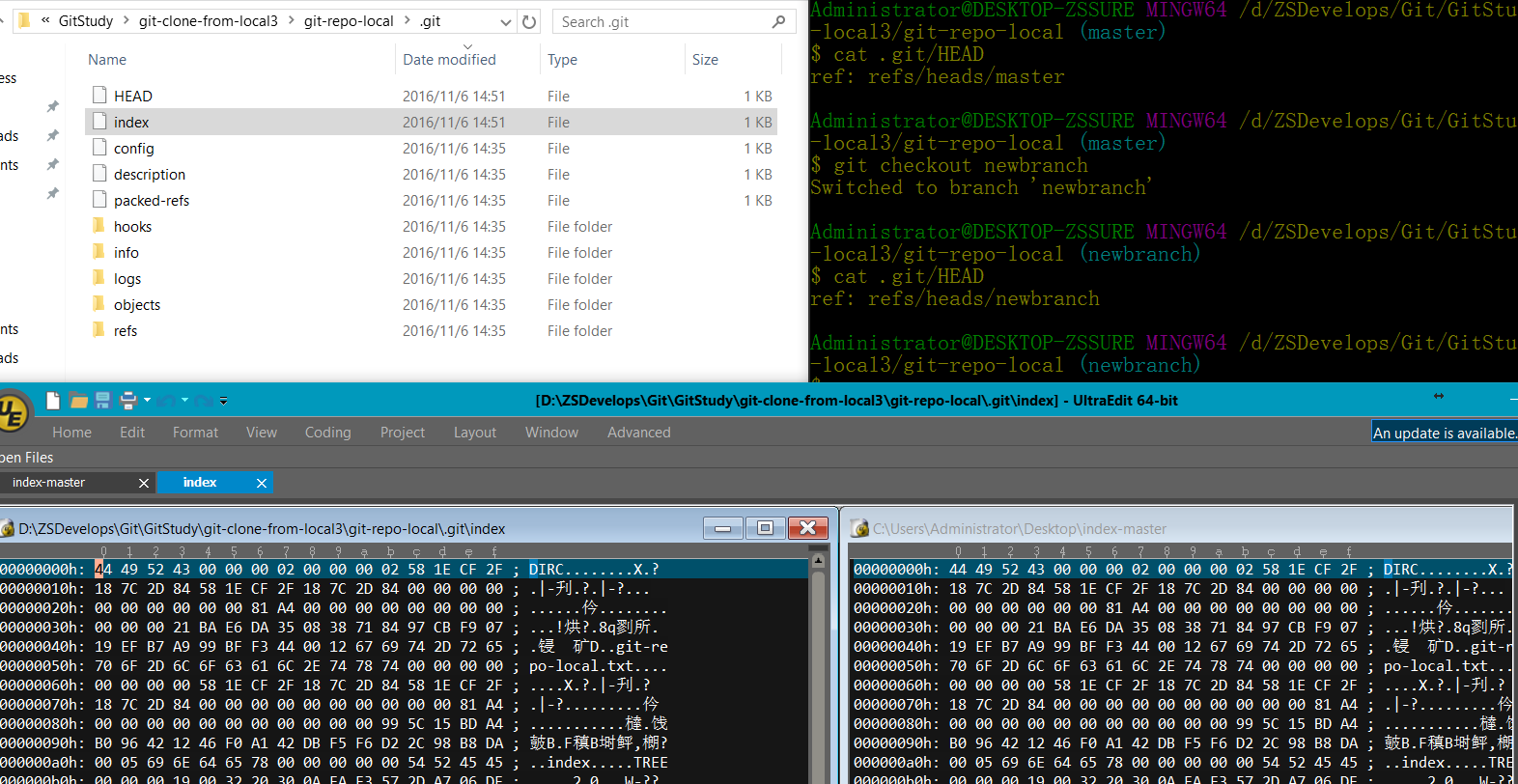1518x784 pixels.
Task: Select the config file in Explorer
Action: click(432, 148)
